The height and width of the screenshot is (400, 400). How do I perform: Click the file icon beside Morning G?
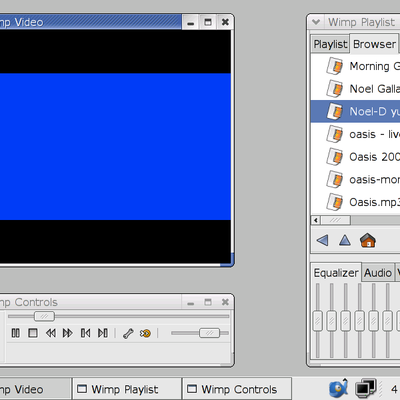[334, 66]
